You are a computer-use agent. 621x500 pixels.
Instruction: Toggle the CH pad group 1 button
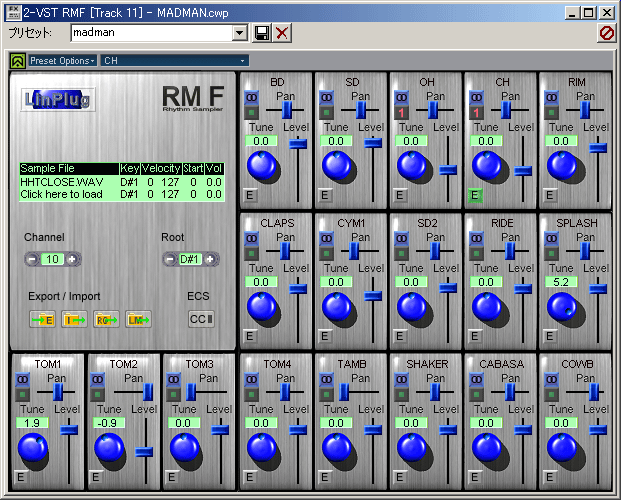point(476,113)
